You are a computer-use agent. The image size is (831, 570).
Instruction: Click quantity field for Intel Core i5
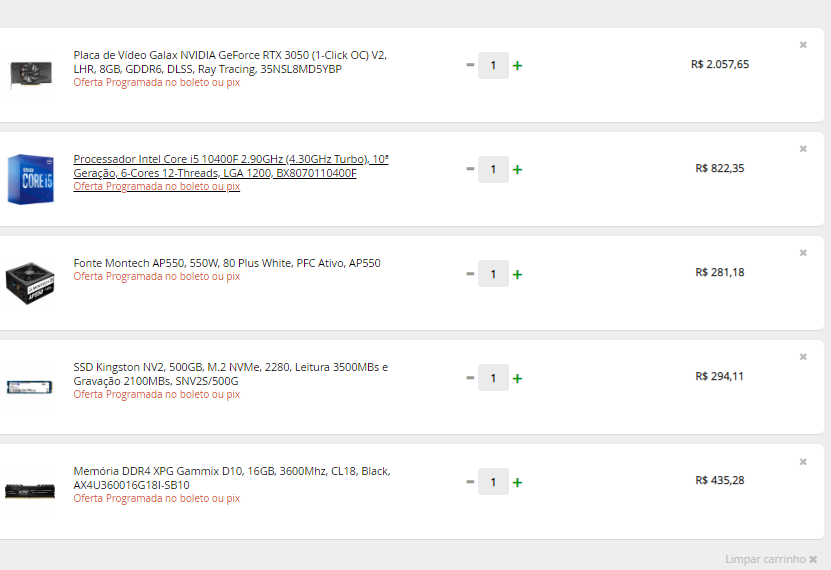click(493, 169)
